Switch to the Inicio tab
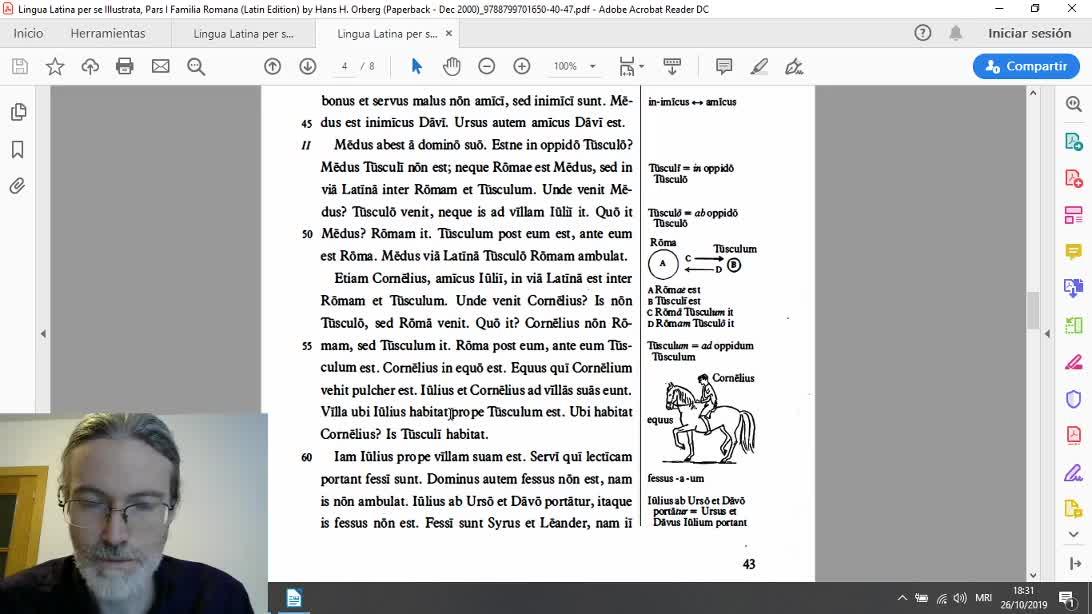 28,33
